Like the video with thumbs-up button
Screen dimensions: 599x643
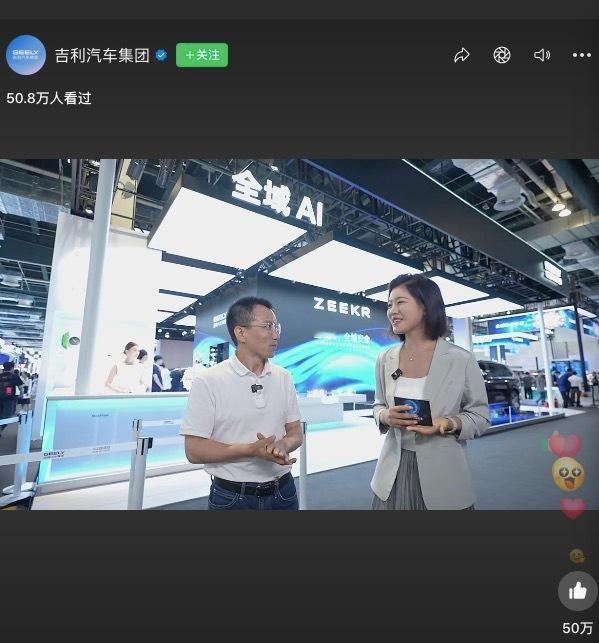[x=577, y=591]
